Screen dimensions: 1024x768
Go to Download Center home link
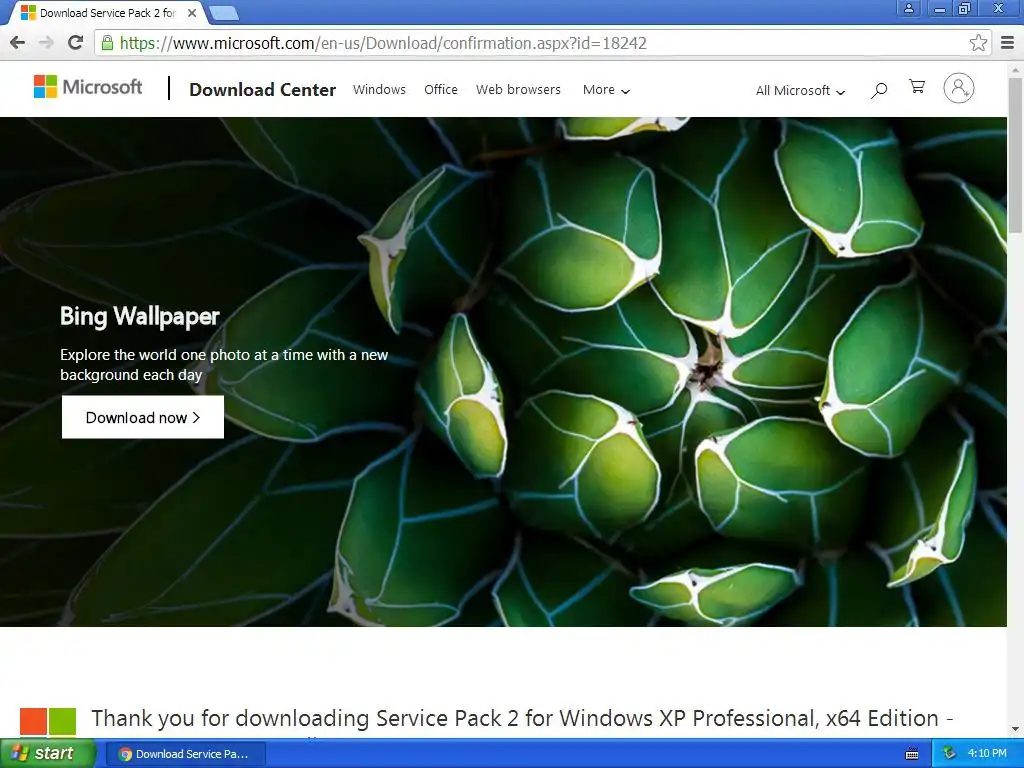(263, 89)
